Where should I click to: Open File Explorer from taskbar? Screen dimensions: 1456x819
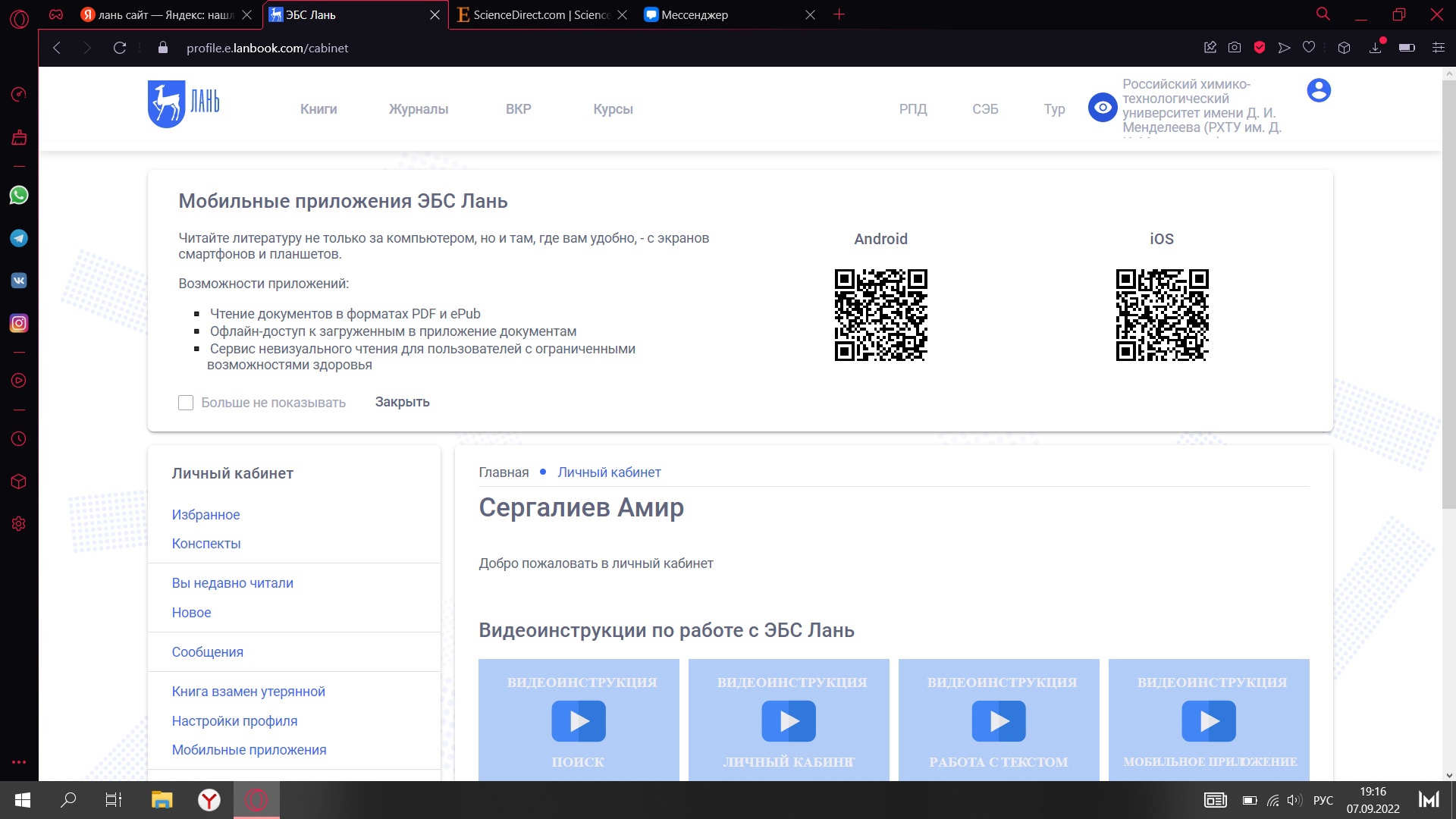click(x=162, y=800)
